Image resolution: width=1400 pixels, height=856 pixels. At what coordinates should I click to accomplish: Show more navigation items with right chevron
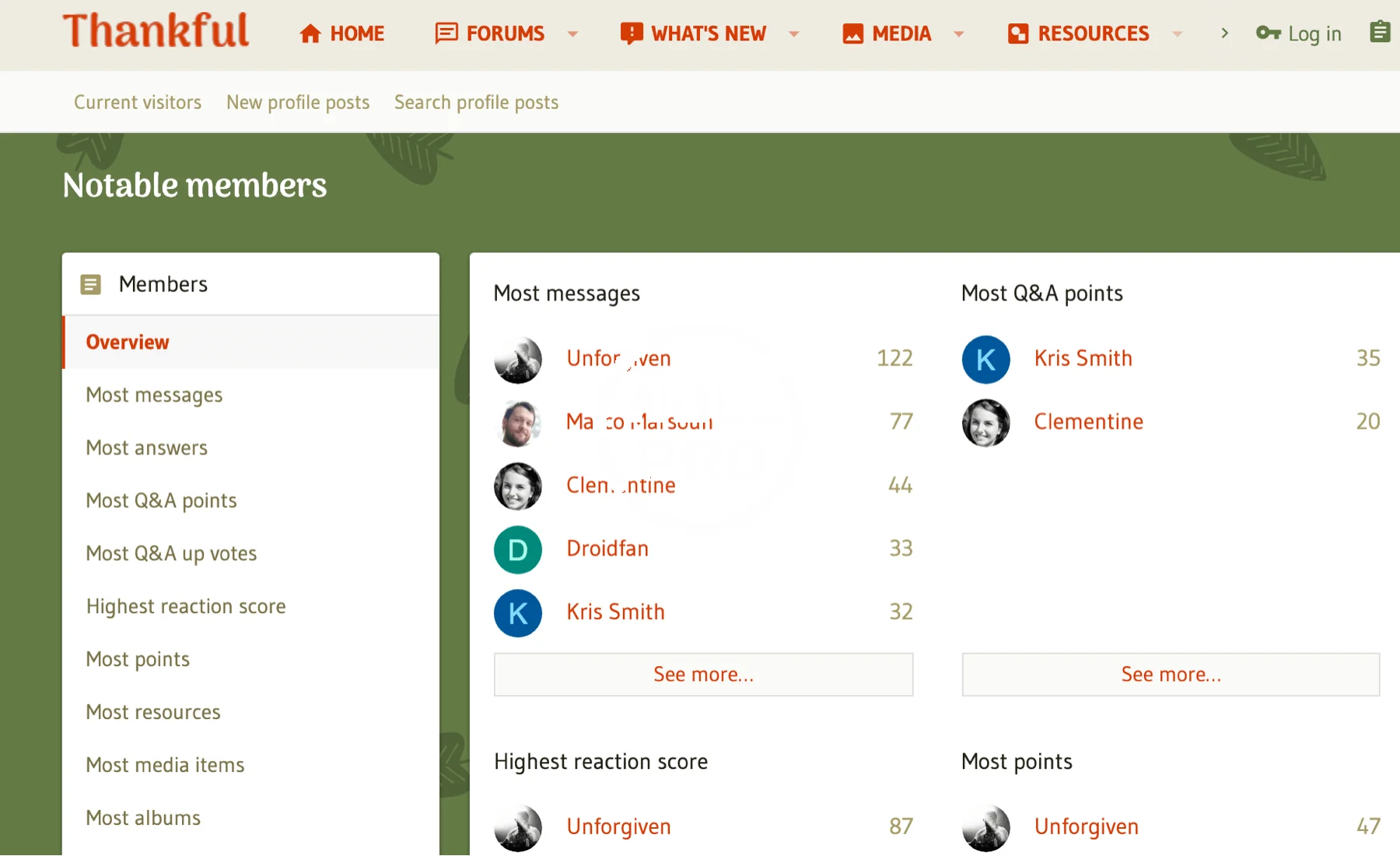1224,33
